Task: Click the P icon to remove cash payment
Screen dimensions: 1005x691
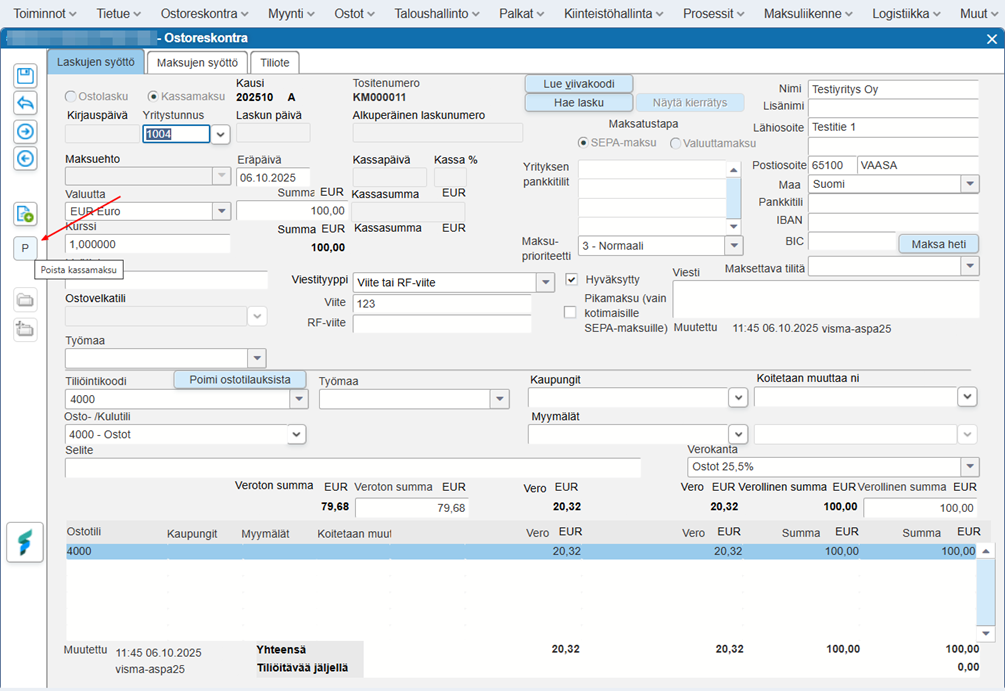Action: point(25,247)
